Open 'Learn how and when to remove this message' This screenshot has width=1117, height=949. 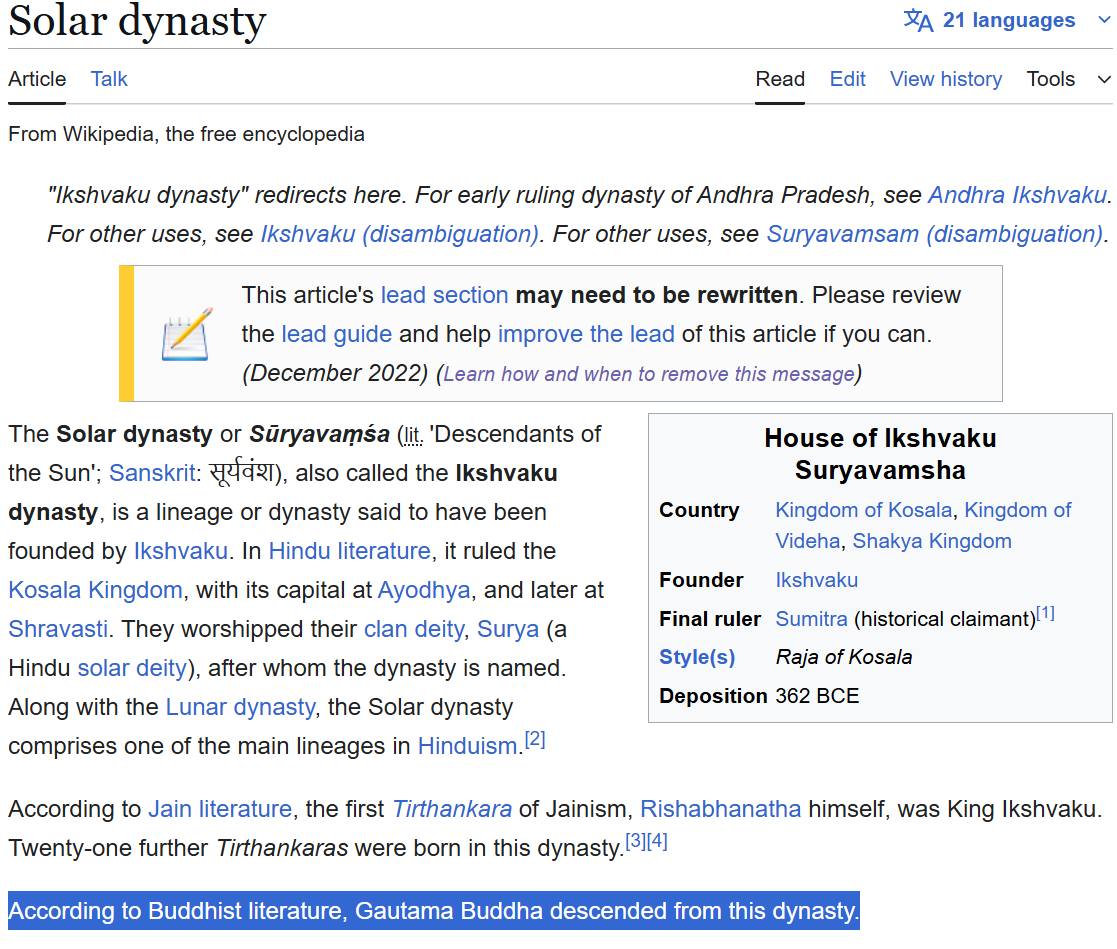pos(648,373)
